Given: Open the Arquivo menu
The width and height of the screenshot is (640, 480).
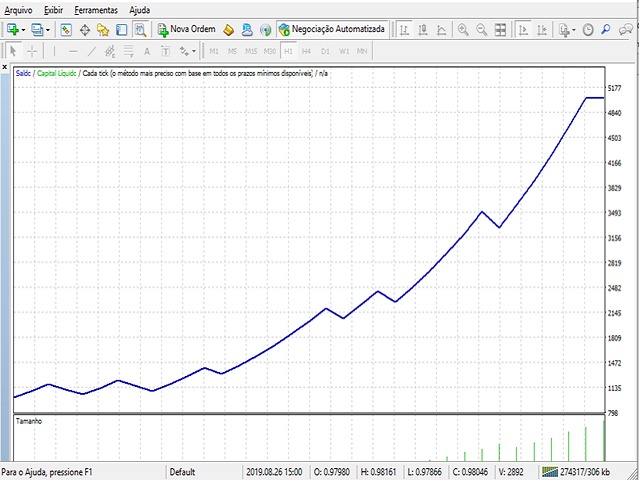Looking at the screenshot, I should click(18, 10).
